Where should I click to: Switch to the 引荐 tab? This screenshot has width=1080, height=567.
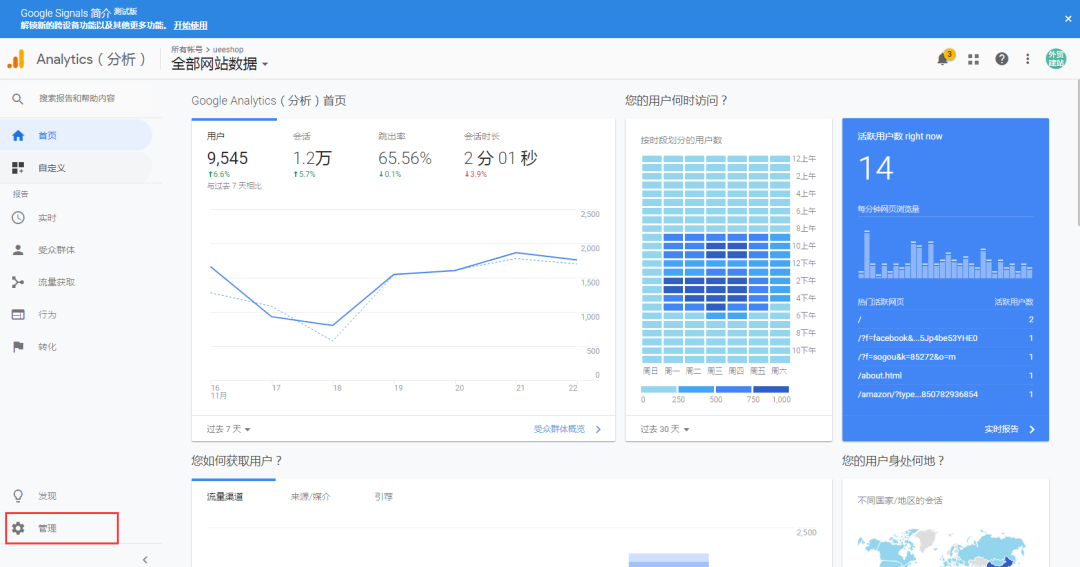tap(384, 497)
